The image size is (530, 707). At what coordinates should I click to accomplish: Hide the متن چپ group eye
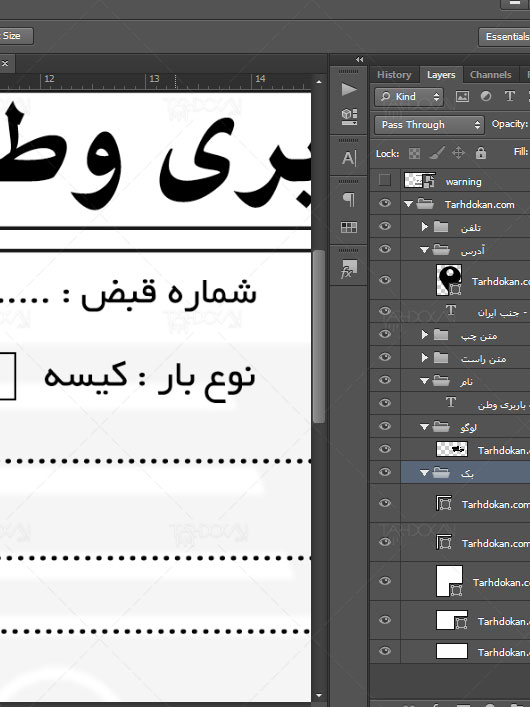click(x=385, y=334)
